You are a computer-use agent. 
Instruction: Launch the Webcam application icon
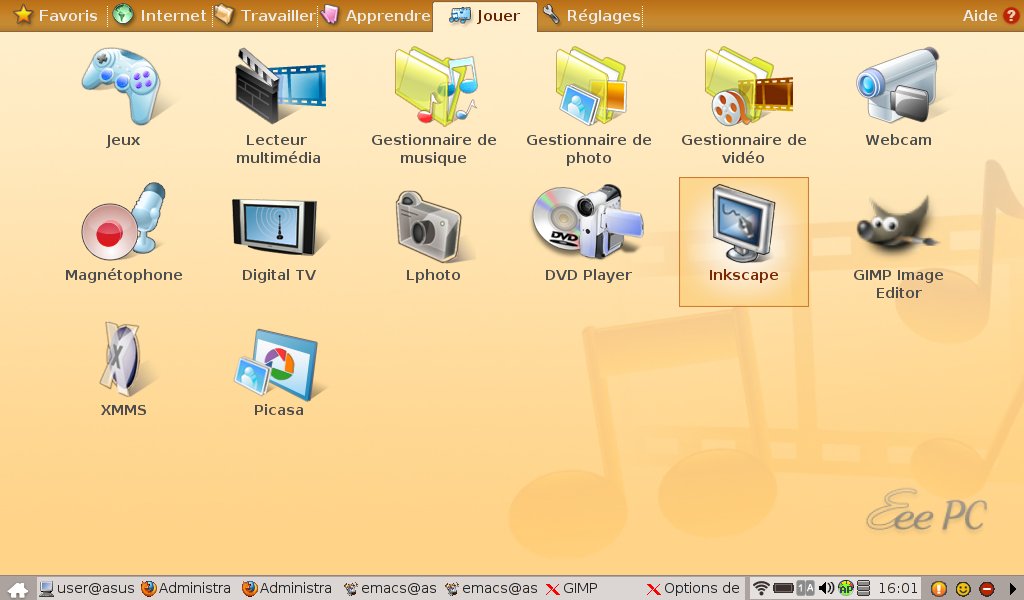(x=898, y=85)
